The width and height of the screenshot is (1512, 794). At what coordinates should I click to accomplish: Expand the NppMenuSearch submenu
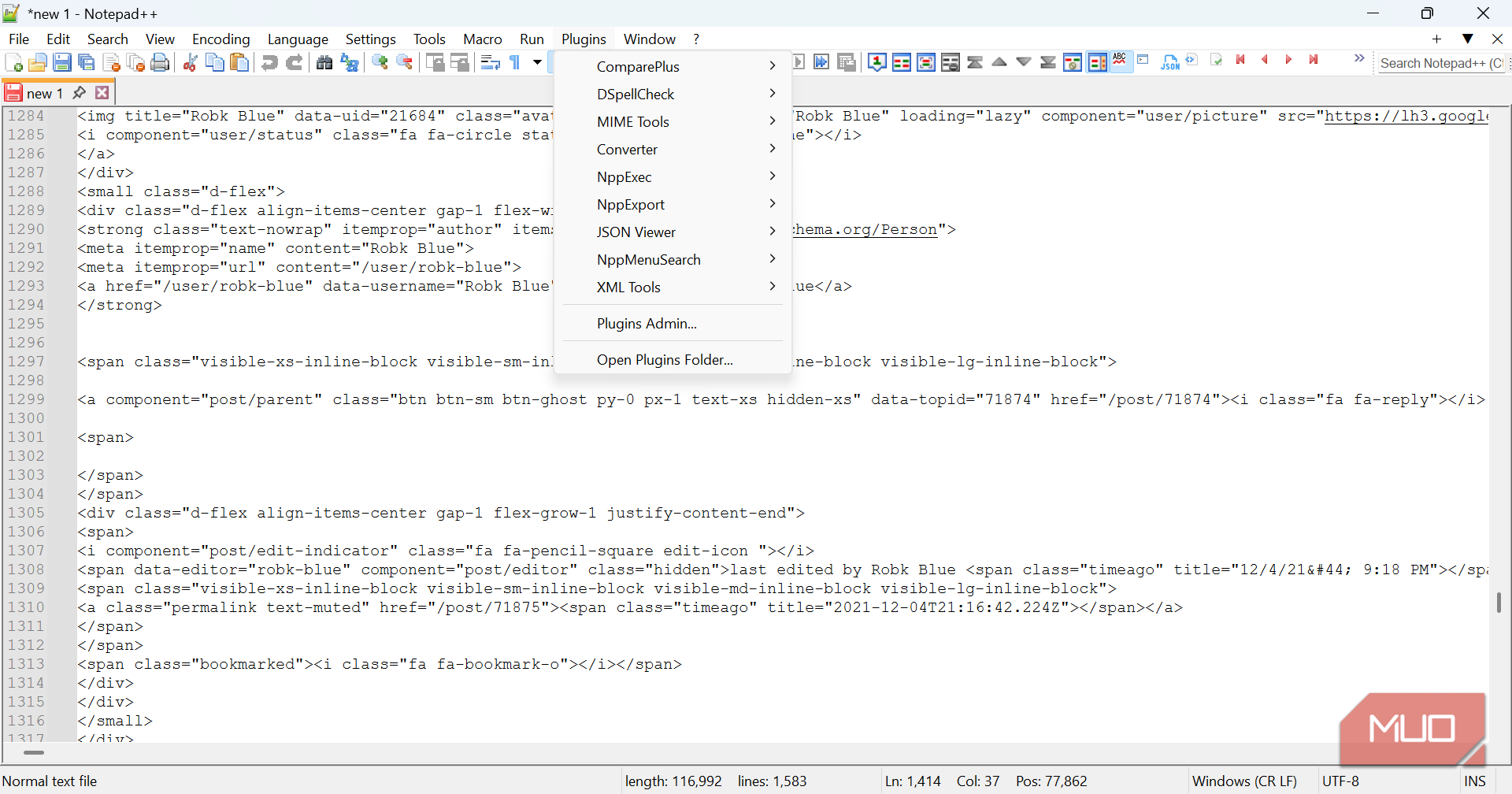[673, 260]
